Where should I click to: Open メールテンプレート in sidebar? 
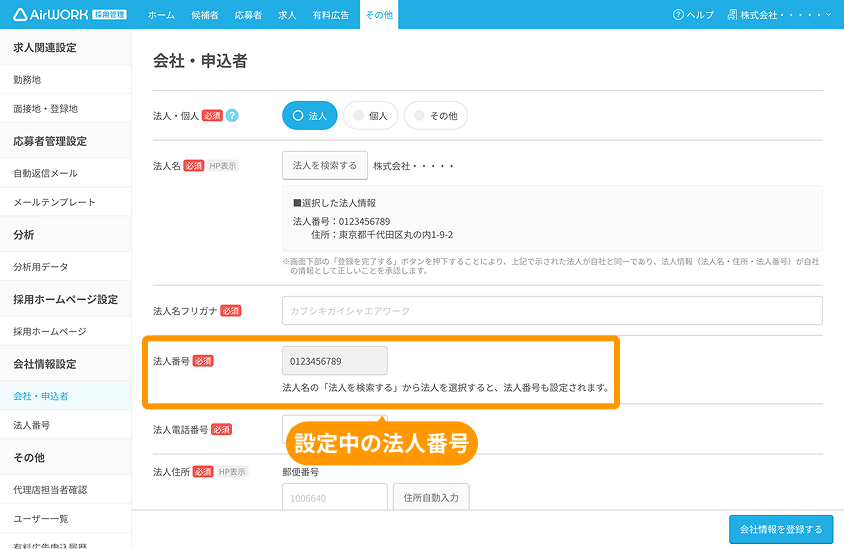point(66,202)
